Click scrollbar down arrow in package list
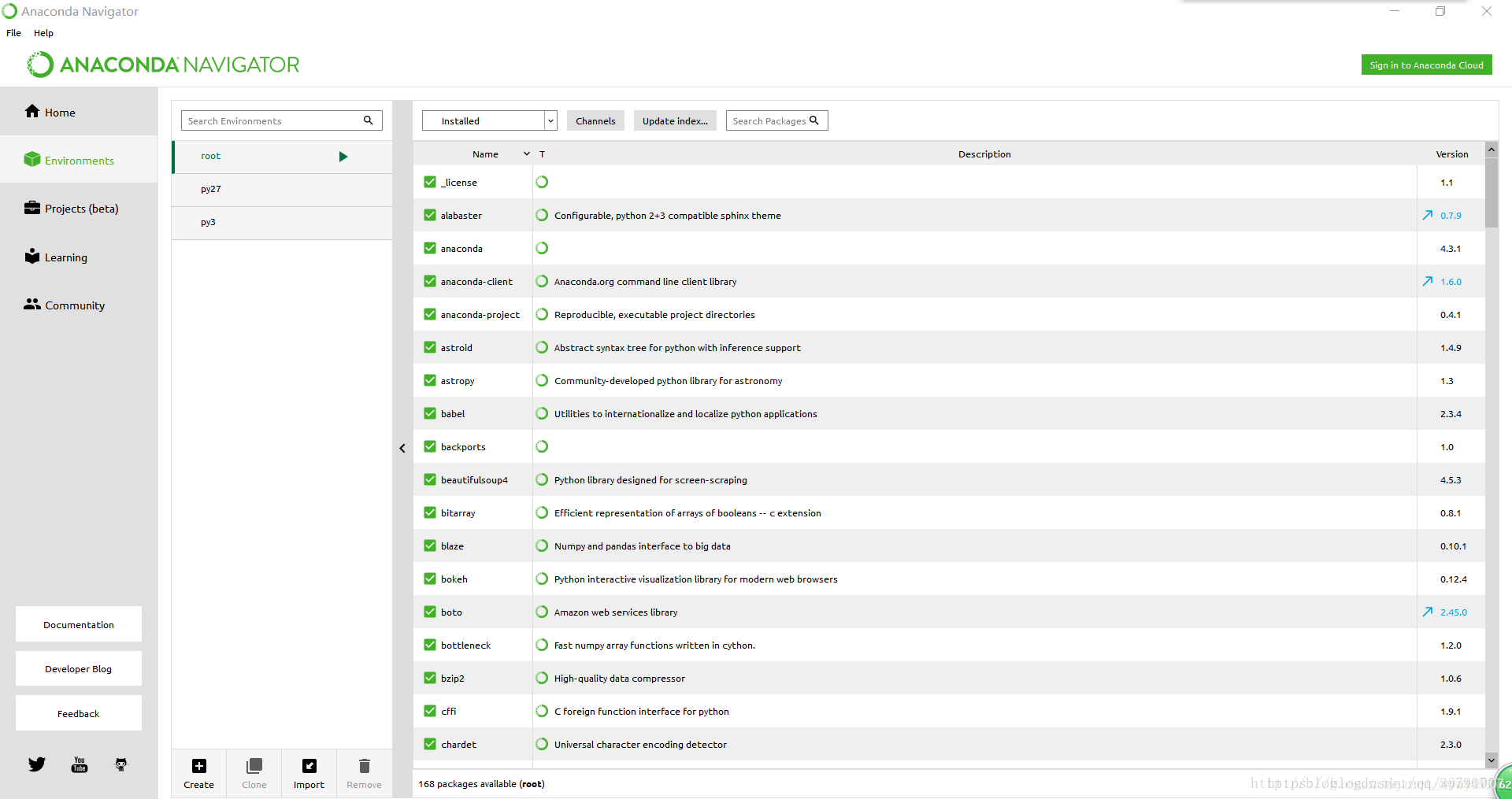 coord(1492,760)
